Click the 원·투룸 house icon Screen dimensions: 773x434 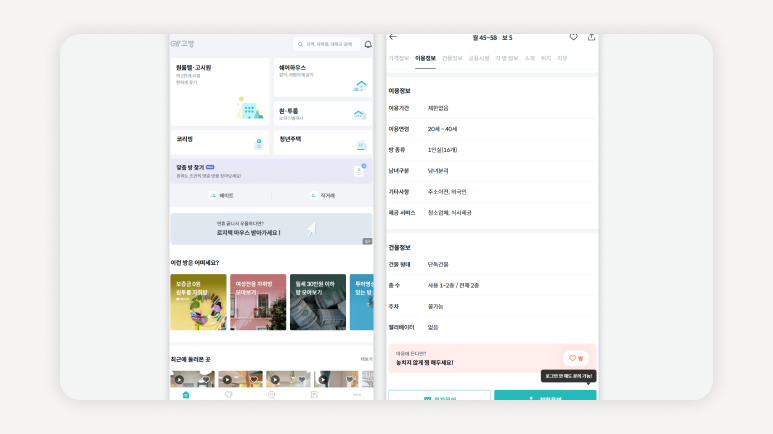359,115
